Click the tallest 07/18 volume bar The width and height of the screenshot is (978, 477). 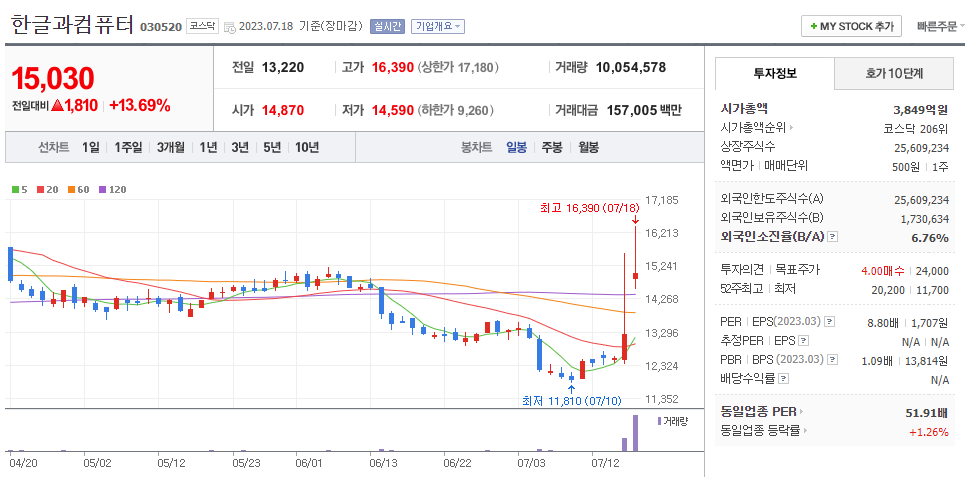[636, 433]
